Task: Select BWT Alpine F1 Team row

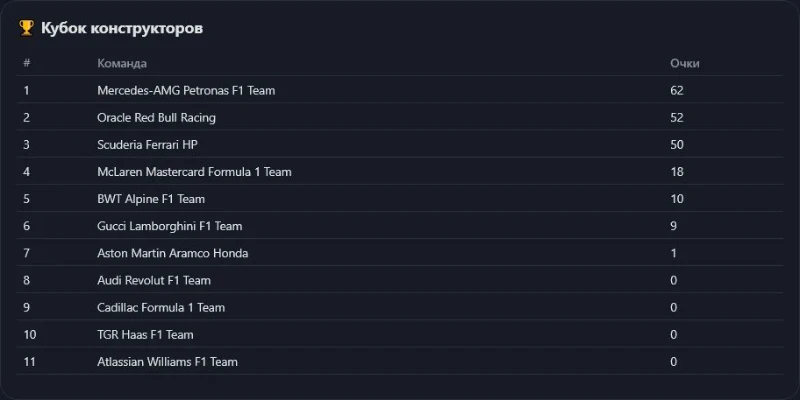Action: (399, 199)
